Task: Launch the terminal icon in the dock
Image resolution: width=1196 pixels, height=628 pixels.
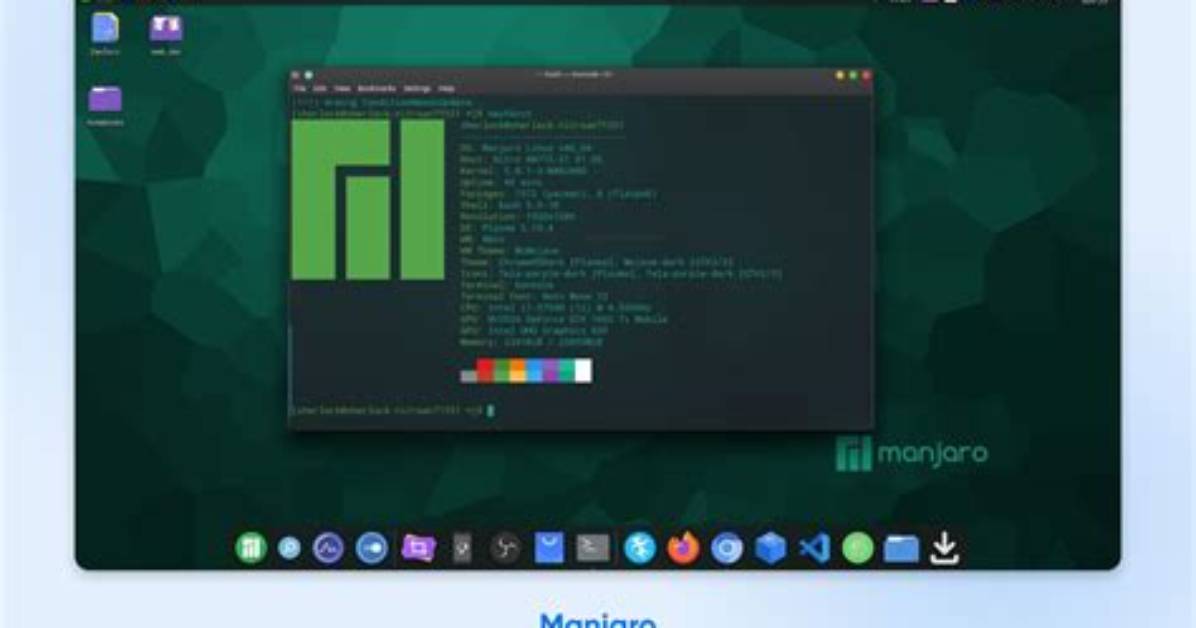Action: click(593, 548)
